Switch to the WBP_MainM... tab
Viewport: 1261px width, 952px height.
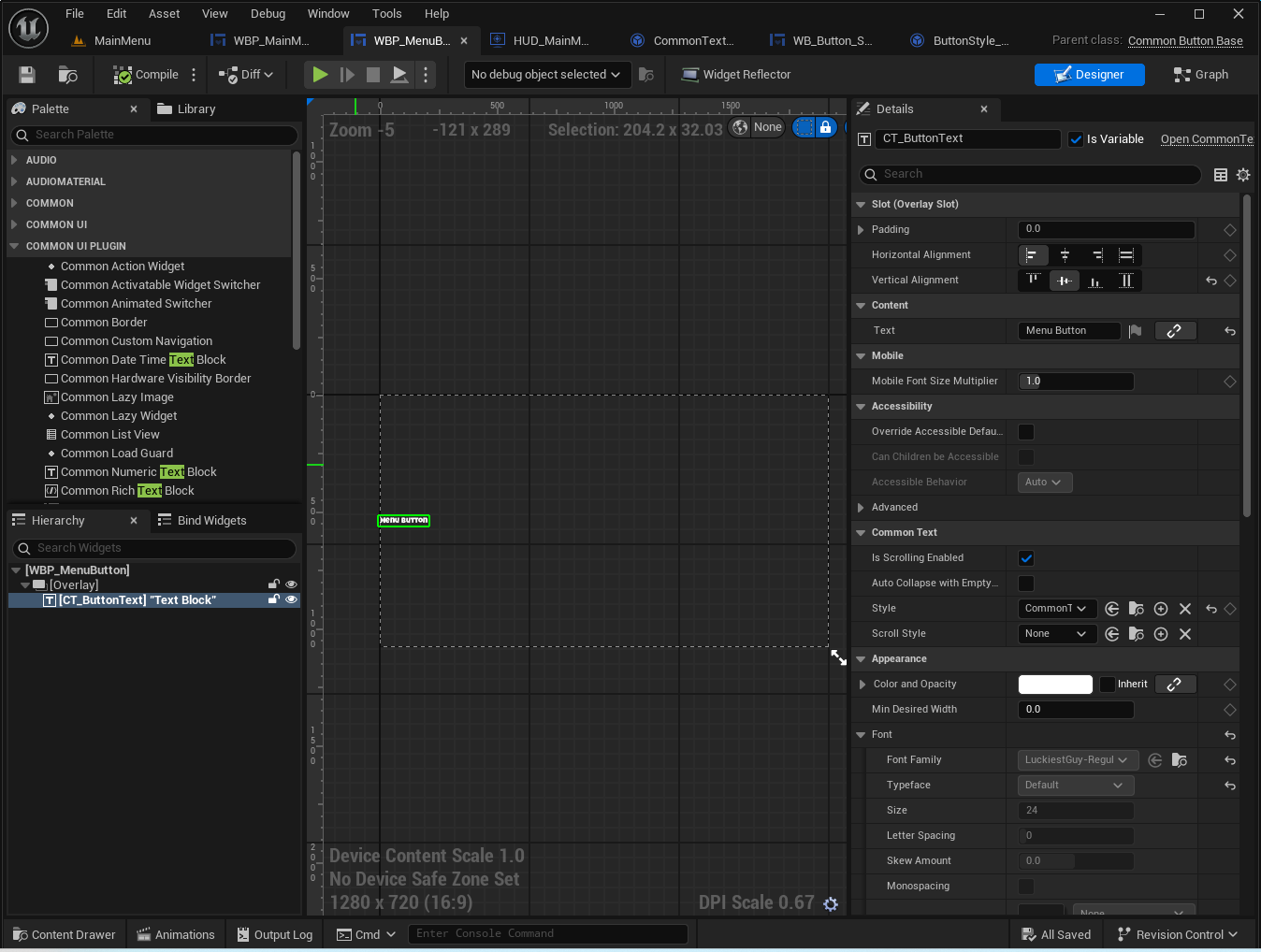point(261,41)
